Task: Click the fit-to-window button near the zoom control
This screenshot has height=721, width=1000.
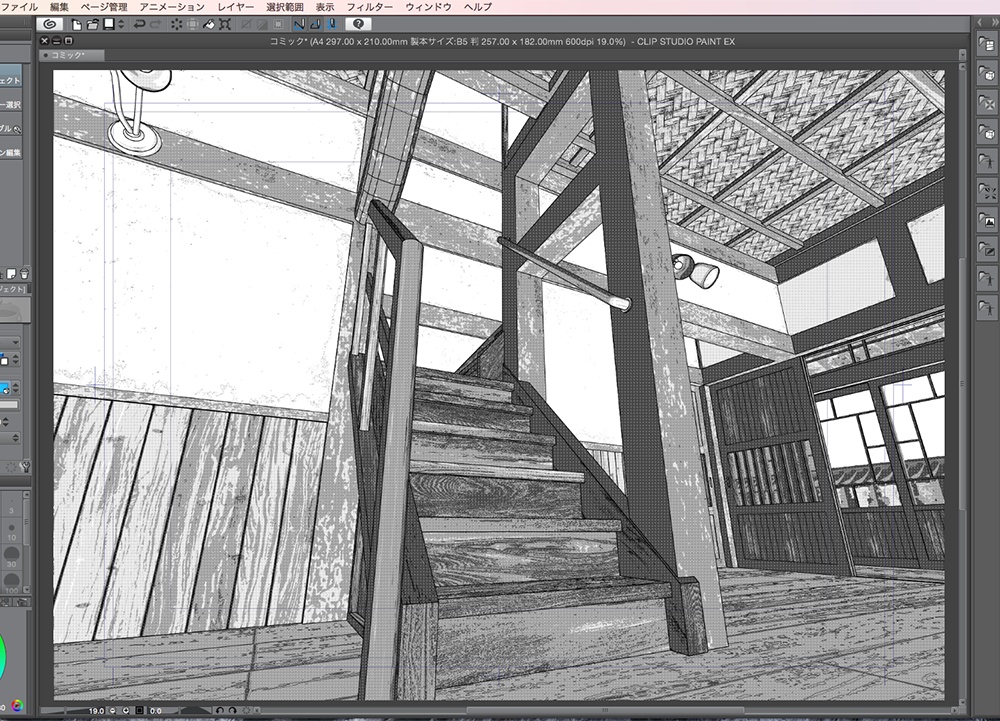Action: 139,709
